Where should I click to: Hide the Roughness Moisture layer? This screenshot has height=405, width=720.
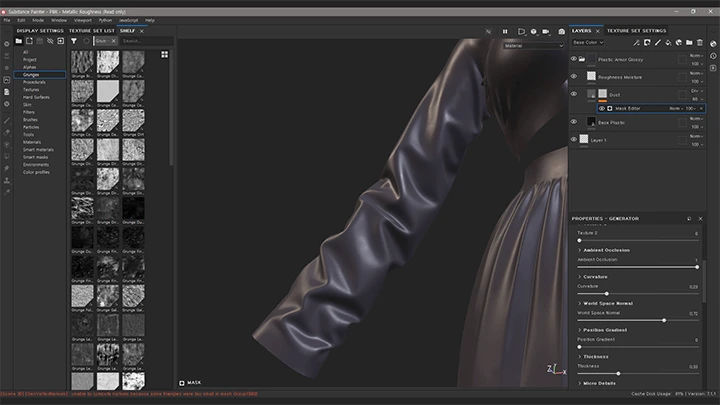tap(574, 76)
